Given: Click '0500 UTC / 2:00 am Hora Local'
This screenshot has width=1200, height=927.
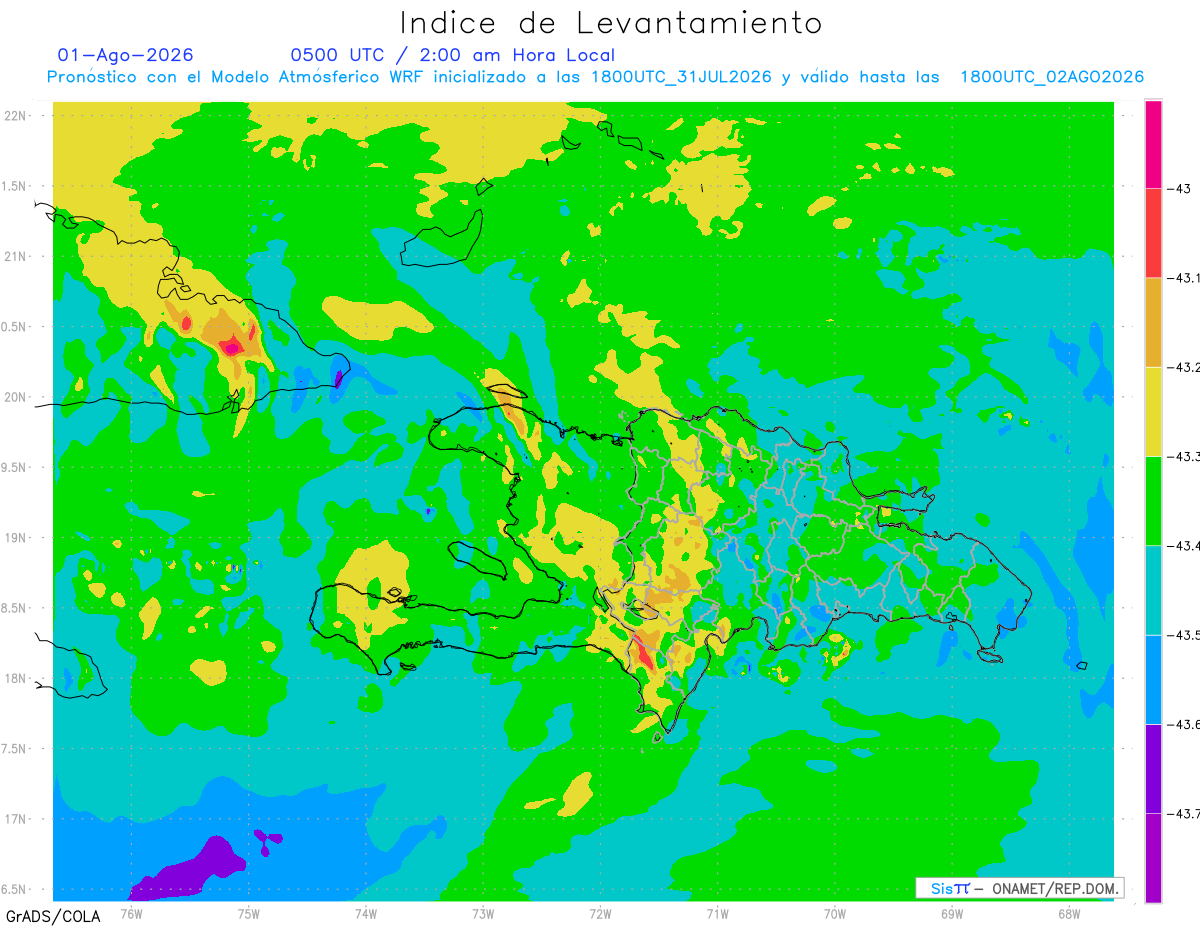Looking at the screenshot, I should click(x=452, y=55).
